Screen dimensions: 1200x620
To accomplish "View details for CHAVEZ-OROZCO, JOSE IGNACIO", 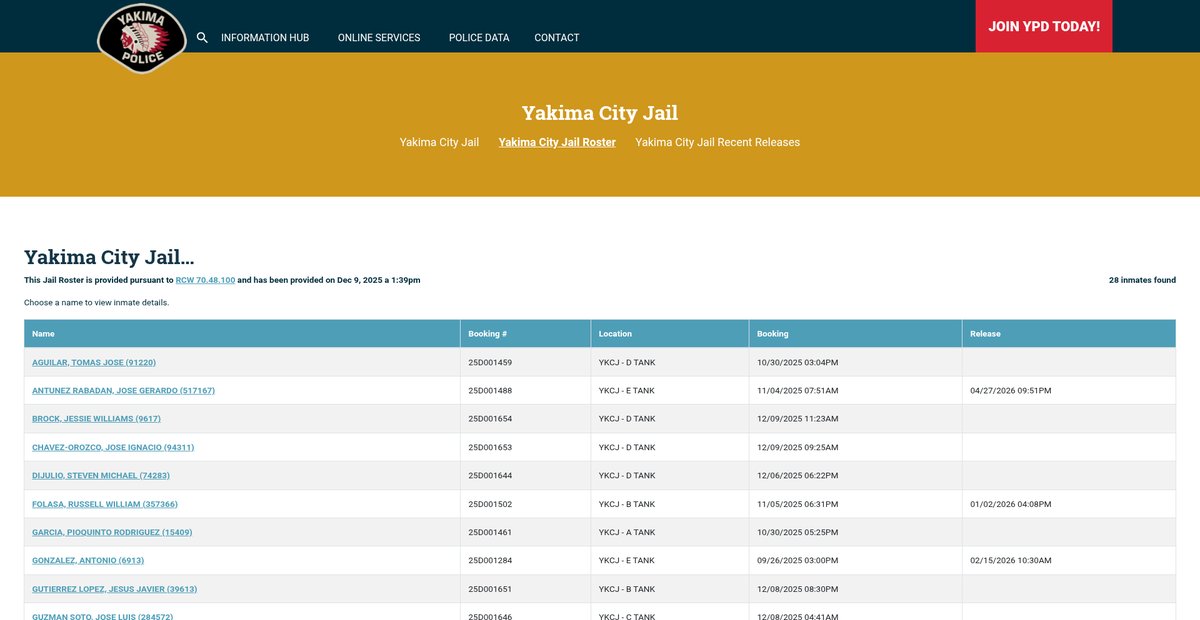I will coord(113,447).
